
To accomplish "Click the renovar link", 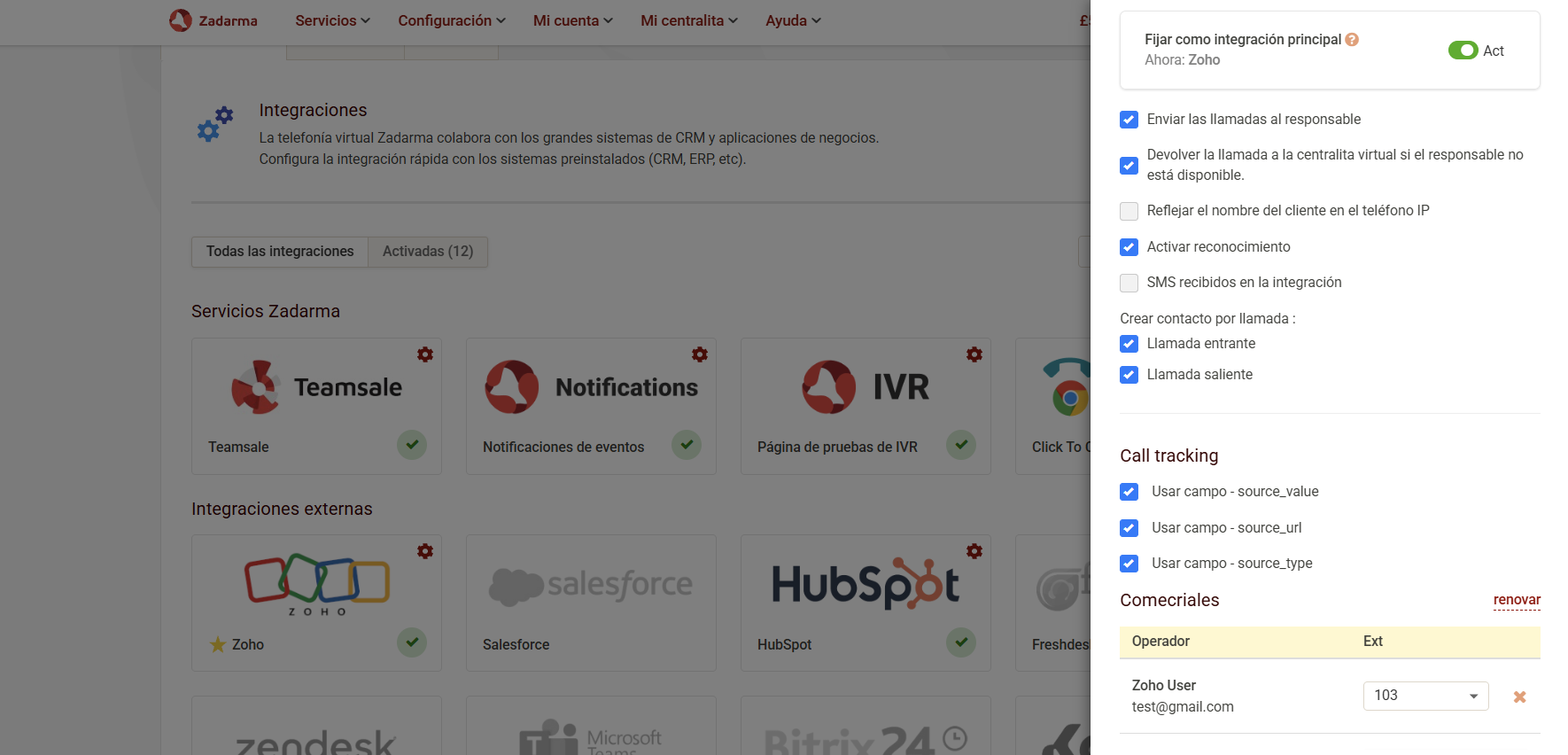I will pyautogui.click(x=1517, y=600).
